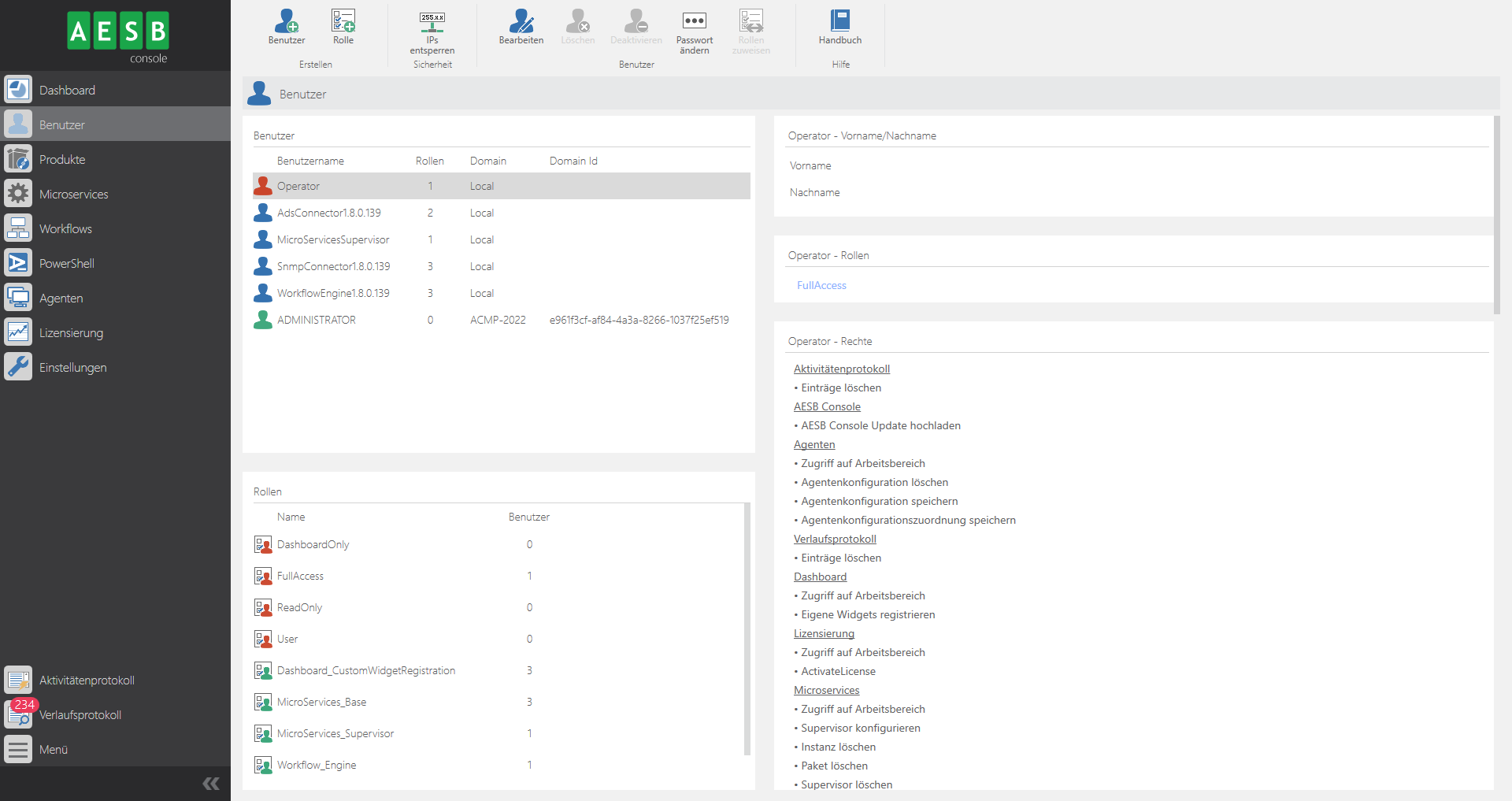Click the Rollen list vertical scrollbar
The image size is (1512, 801).
pos(747,630)
